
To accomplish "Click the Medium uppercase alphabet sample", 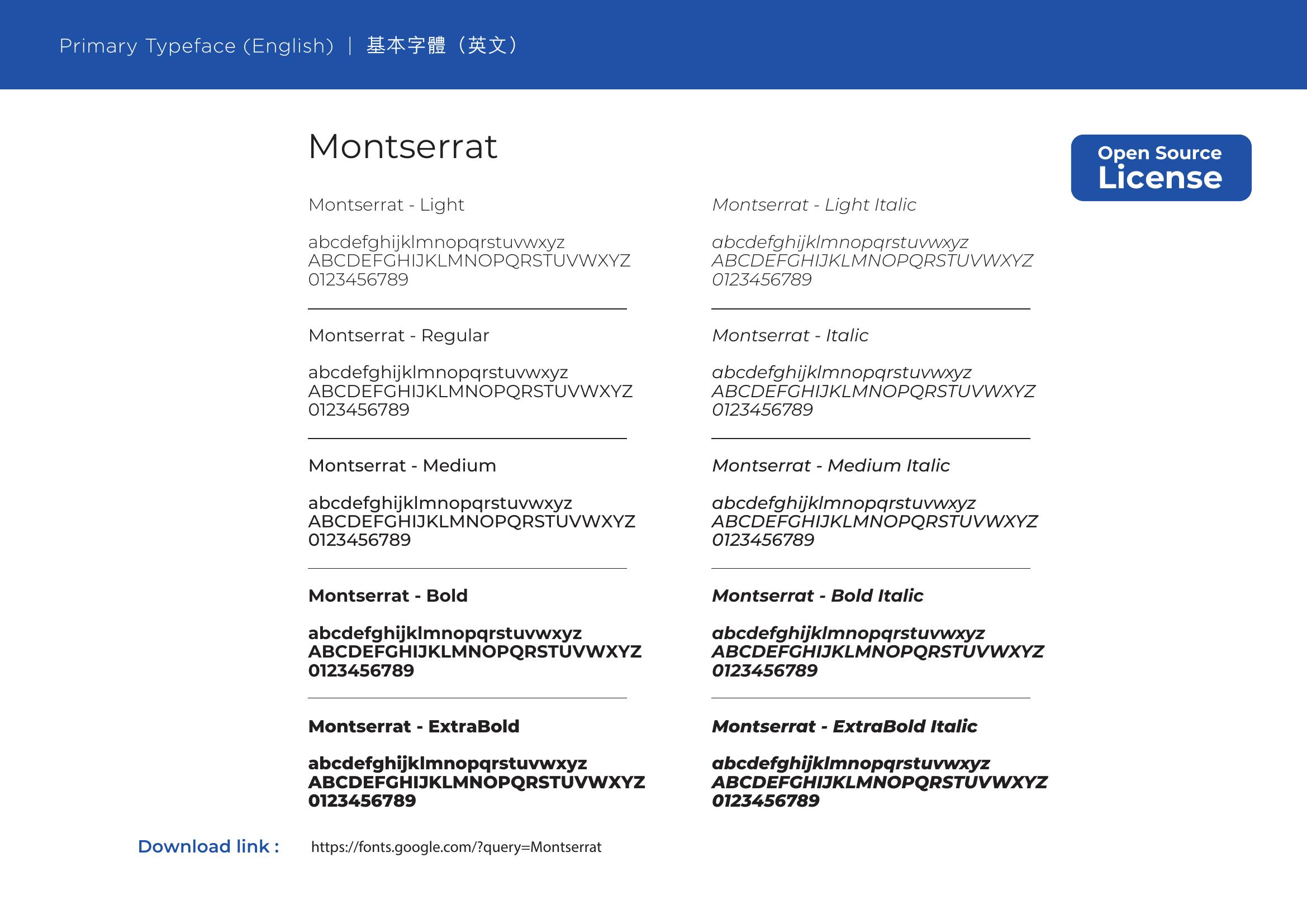I will coord(472,521).
